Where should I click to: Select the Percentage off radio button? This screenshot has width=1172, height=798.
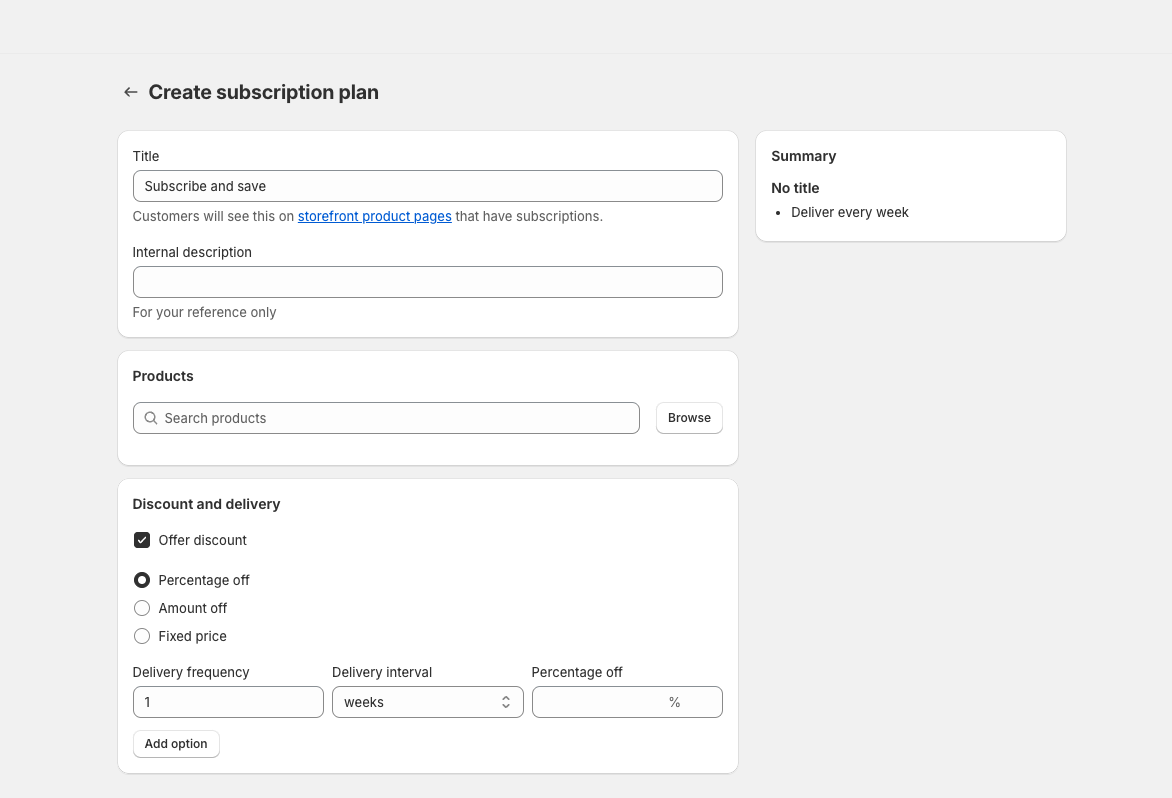tap(142, 580)
